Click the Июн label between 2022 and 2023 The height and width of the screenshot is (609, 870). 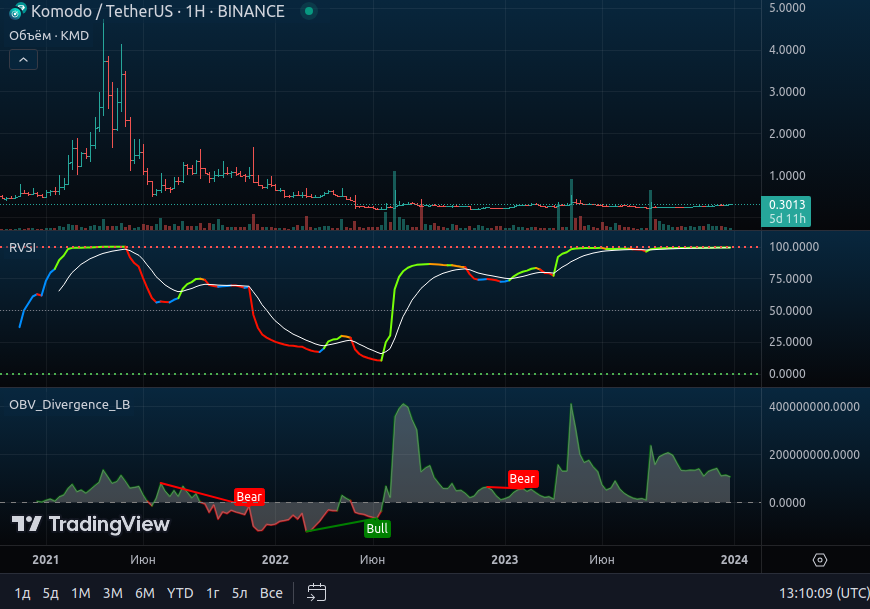coord(372,560)
